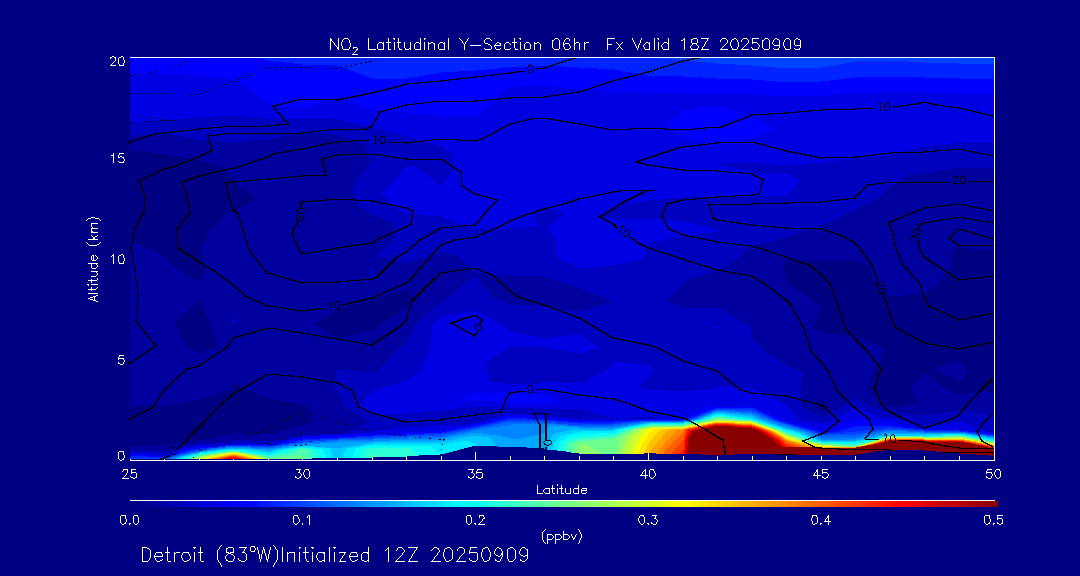
Task: Click the (ppbv) units label below the colorbar
Action: [x=561, y=536]
